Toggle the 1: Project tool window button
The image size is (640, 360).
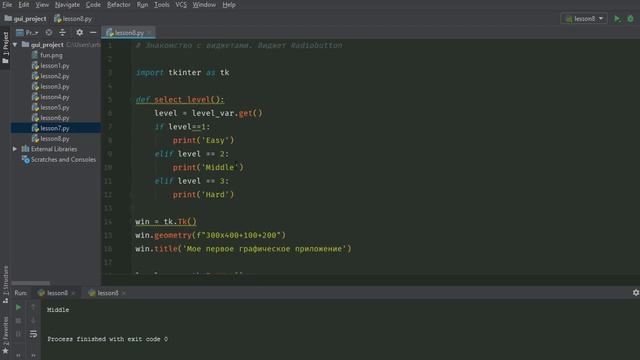[5, 47]
